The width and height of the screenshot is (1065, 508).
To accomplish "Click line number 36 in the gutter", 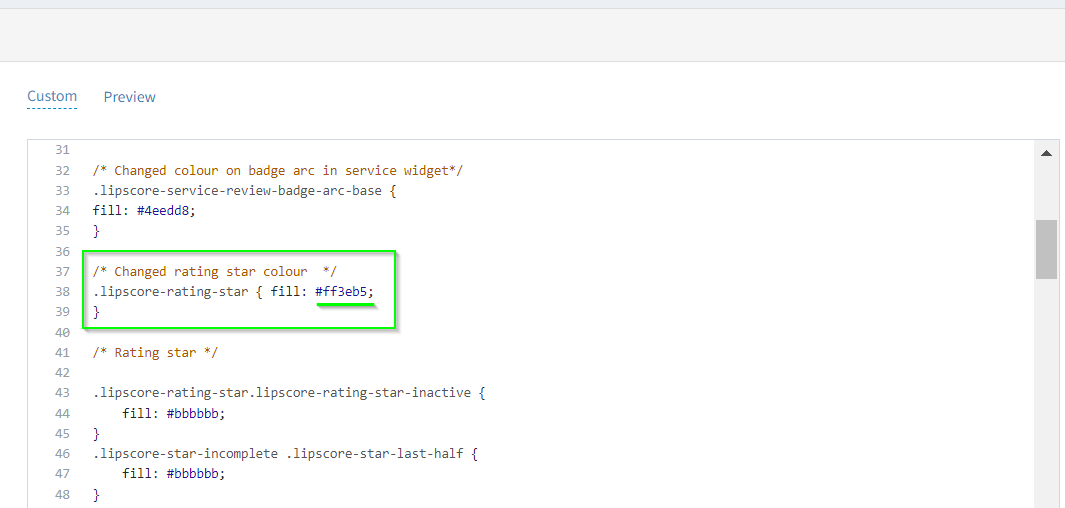I will (x=62, y=252).
